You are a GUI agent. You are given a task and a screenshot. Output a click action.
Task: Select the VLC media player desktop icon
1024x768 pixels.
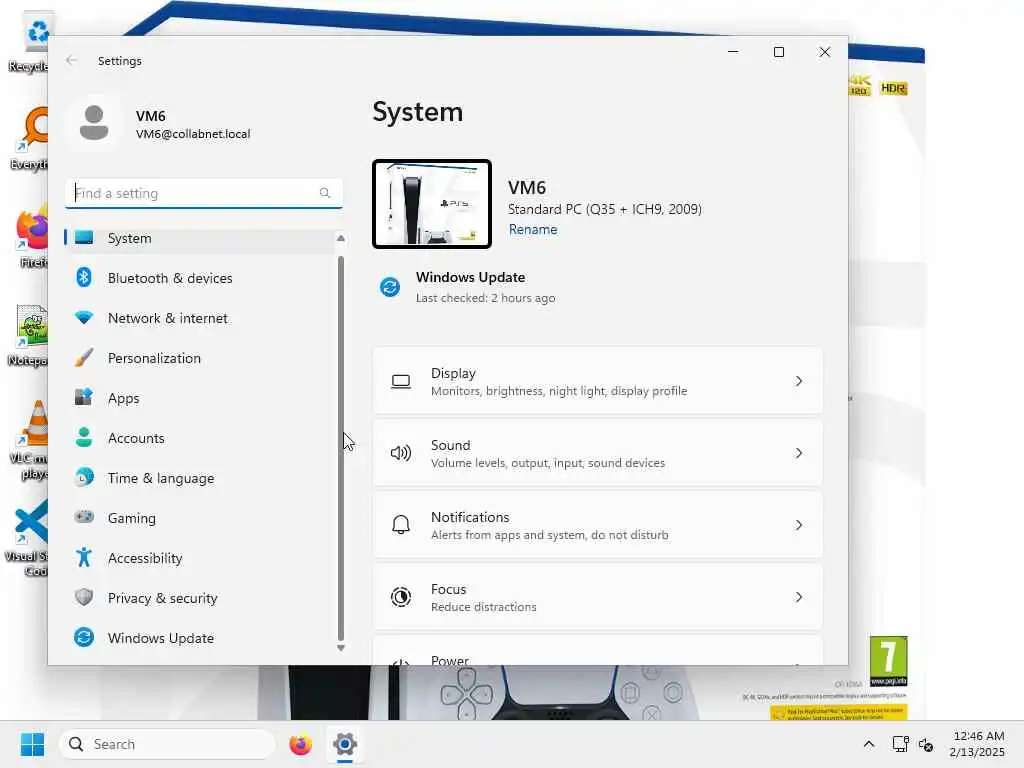[29, 441]
